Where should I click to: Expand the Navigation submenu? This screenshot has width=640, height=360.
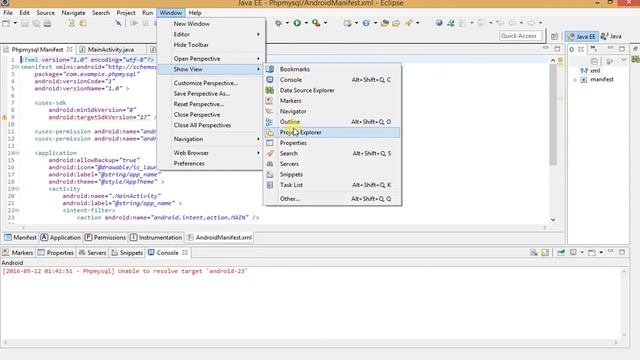pos(211,139)
